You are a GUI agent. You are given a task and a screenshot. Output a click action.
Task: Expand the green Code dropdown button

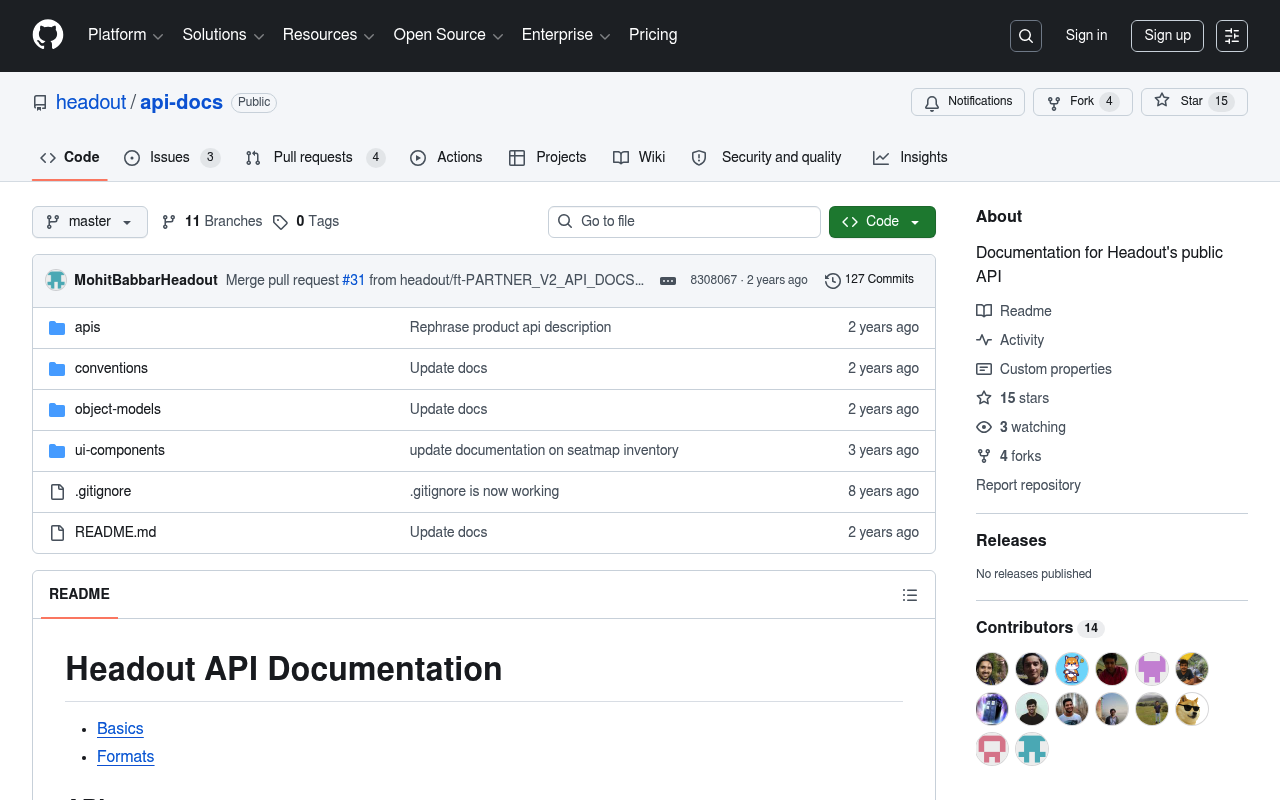click(882, 222)
